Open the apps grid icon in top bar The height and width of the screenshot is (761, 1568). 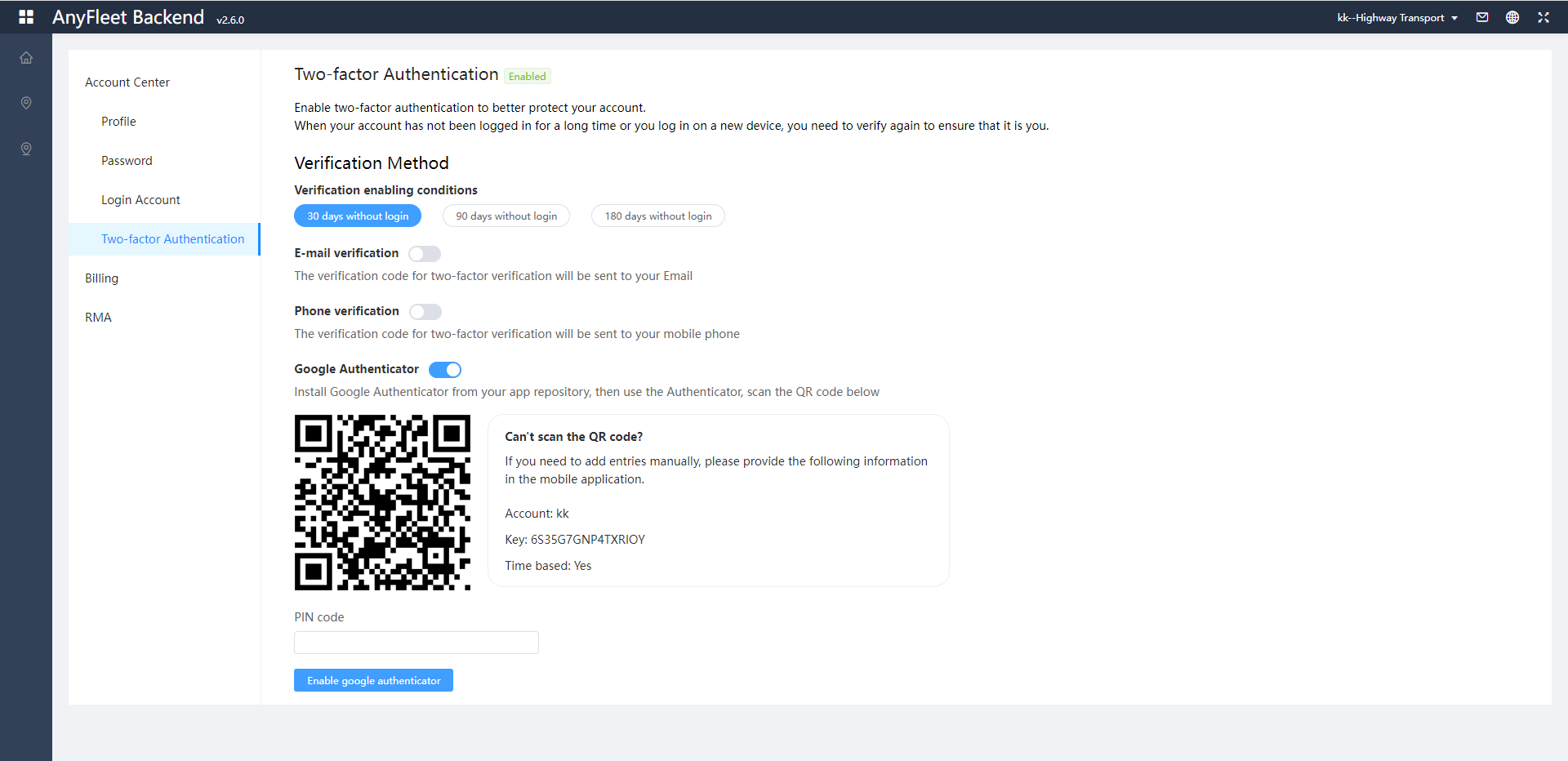coord(26,16)
